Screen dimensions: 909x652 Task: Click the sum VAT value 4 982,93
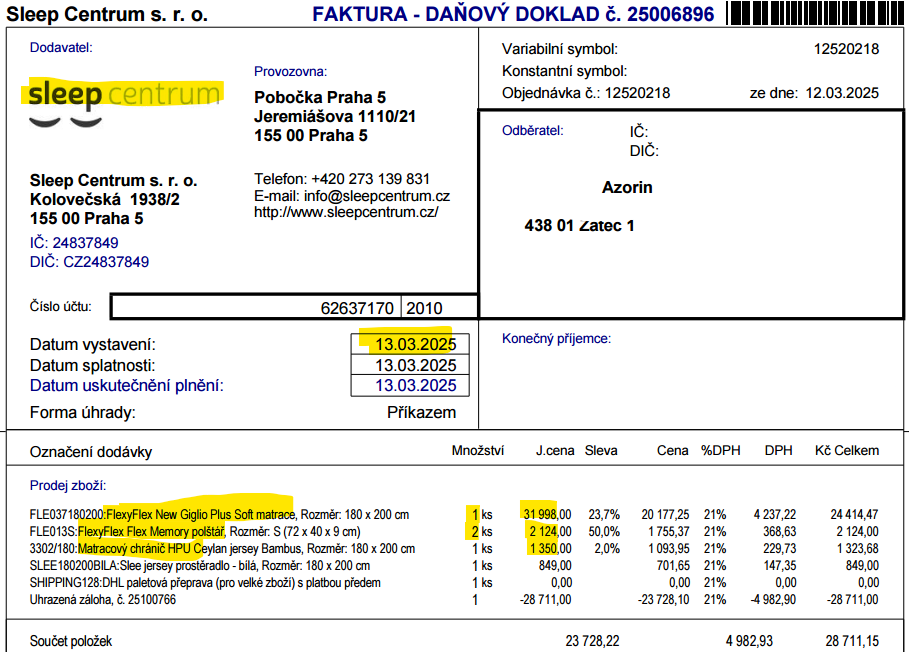click(749, 641)
